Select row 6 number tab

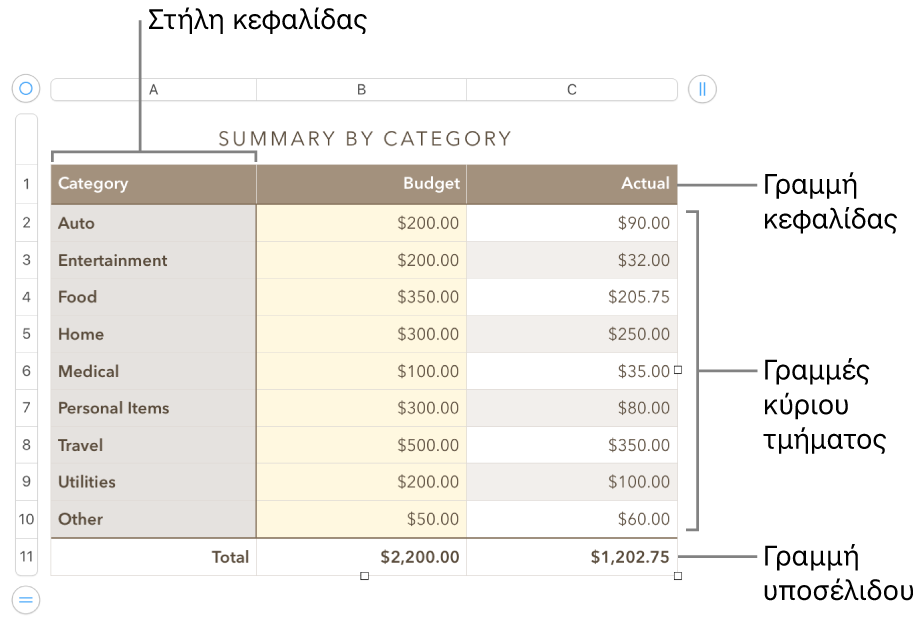click(27, 371)
